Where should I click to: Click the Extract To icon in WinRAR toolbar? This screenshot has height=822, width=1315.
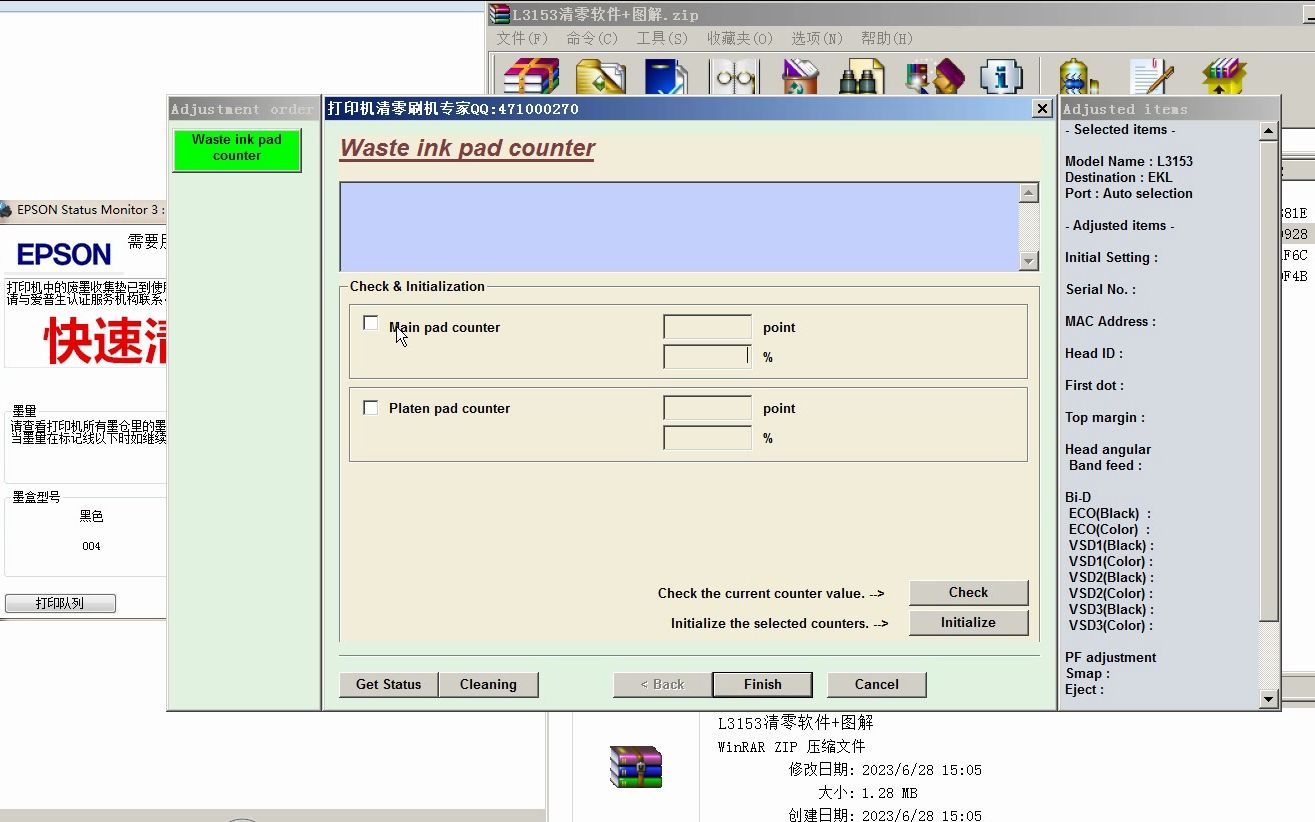tap(600, 77)
